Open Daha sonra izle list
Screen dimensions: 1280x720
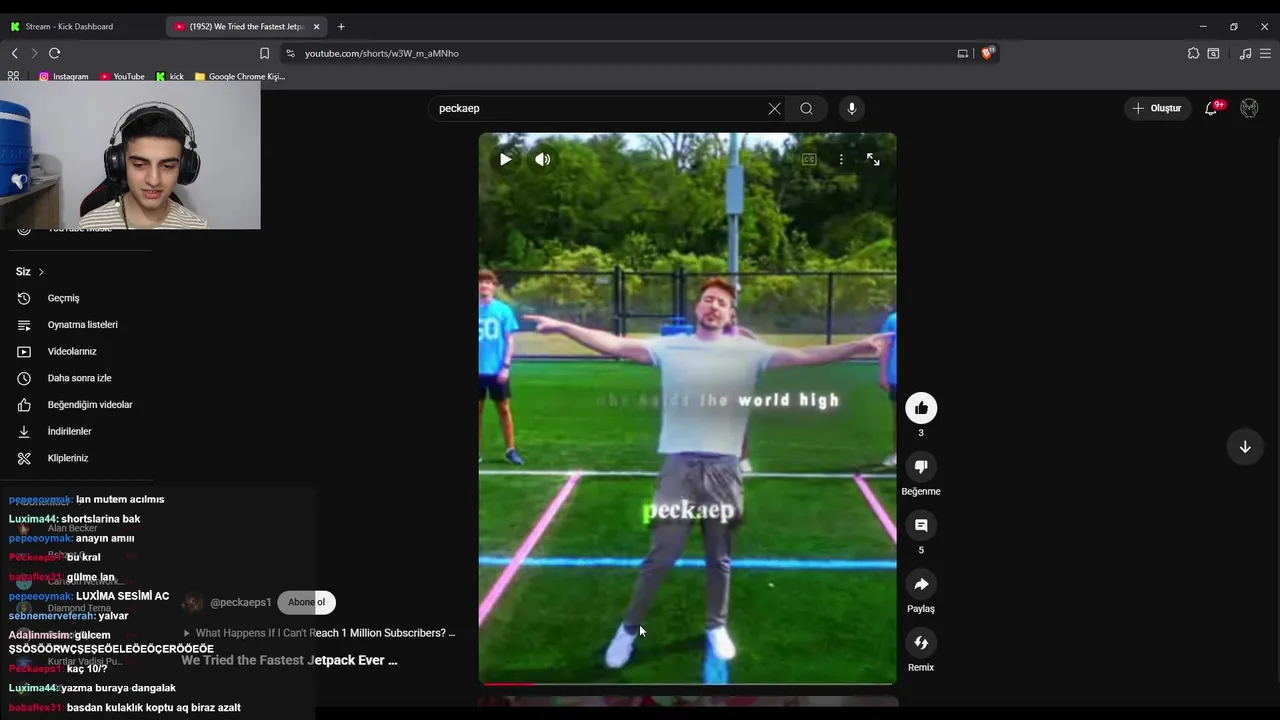click(79, 378)
